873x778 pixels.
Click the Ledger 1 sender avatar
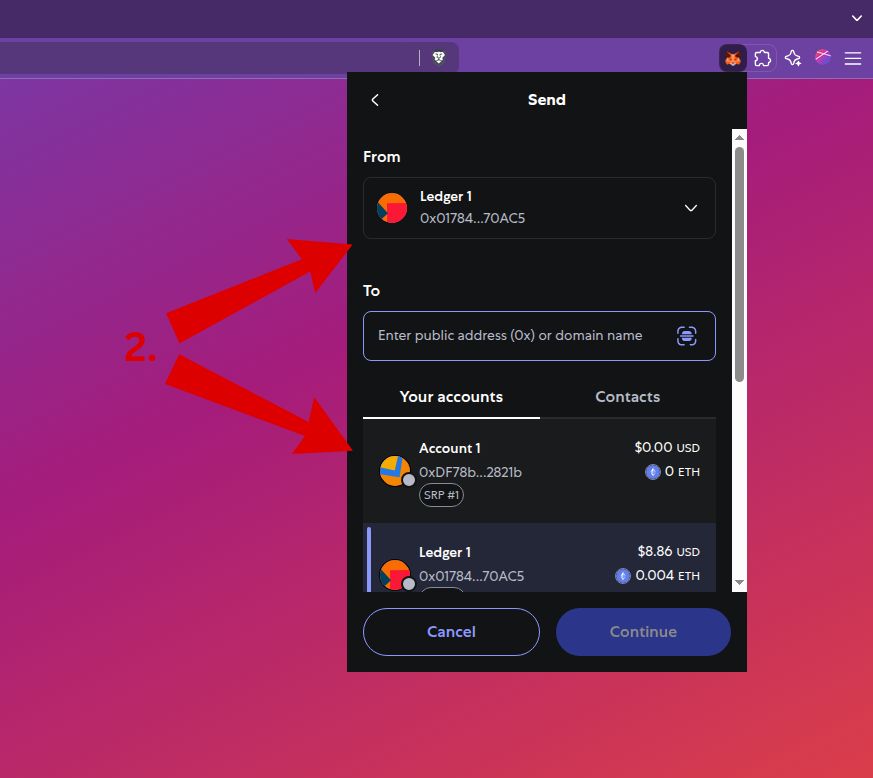[x=392, y=208]
